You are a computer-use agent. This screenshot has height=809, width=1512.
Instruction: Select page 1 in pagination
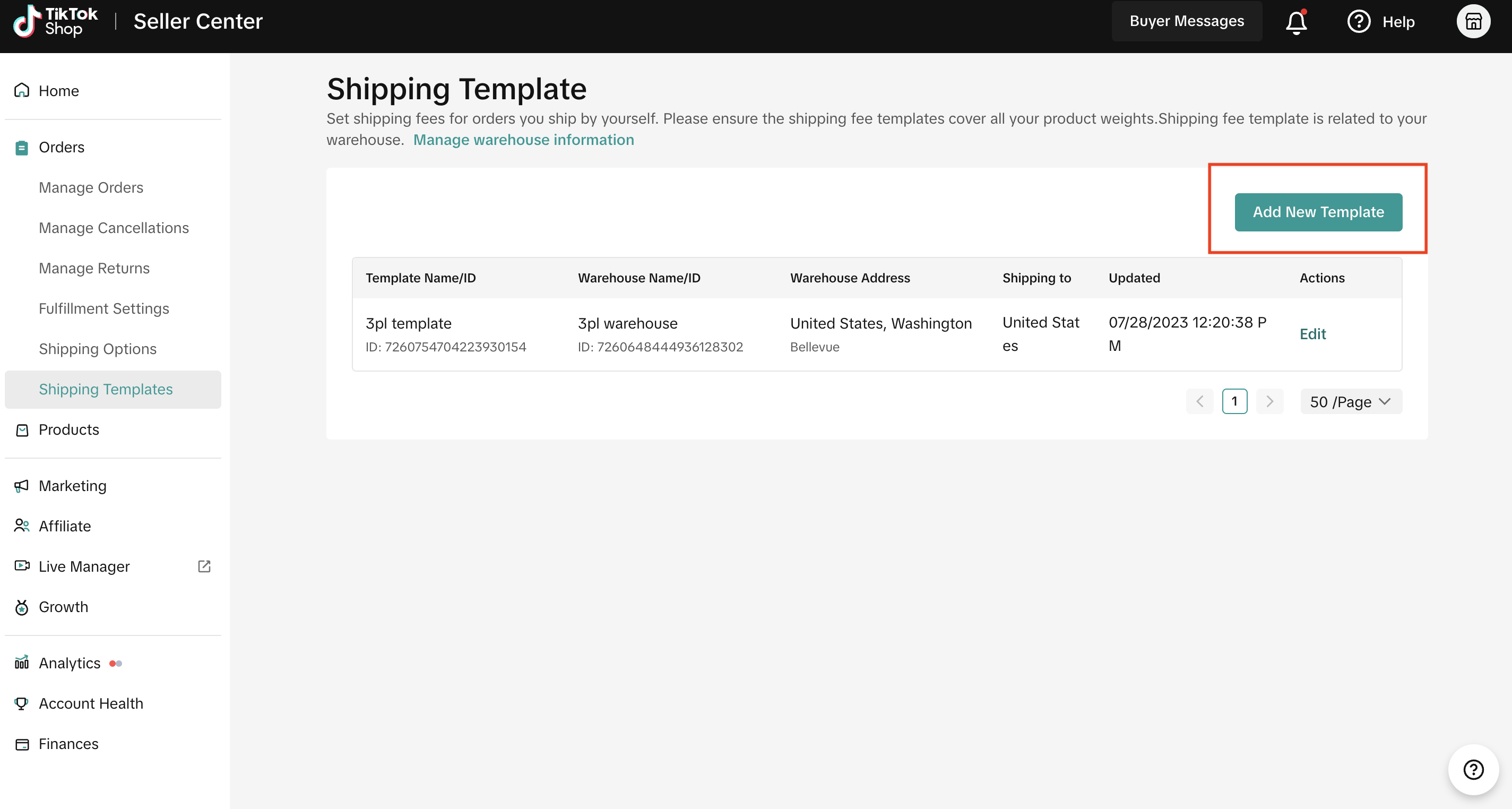1234,401
